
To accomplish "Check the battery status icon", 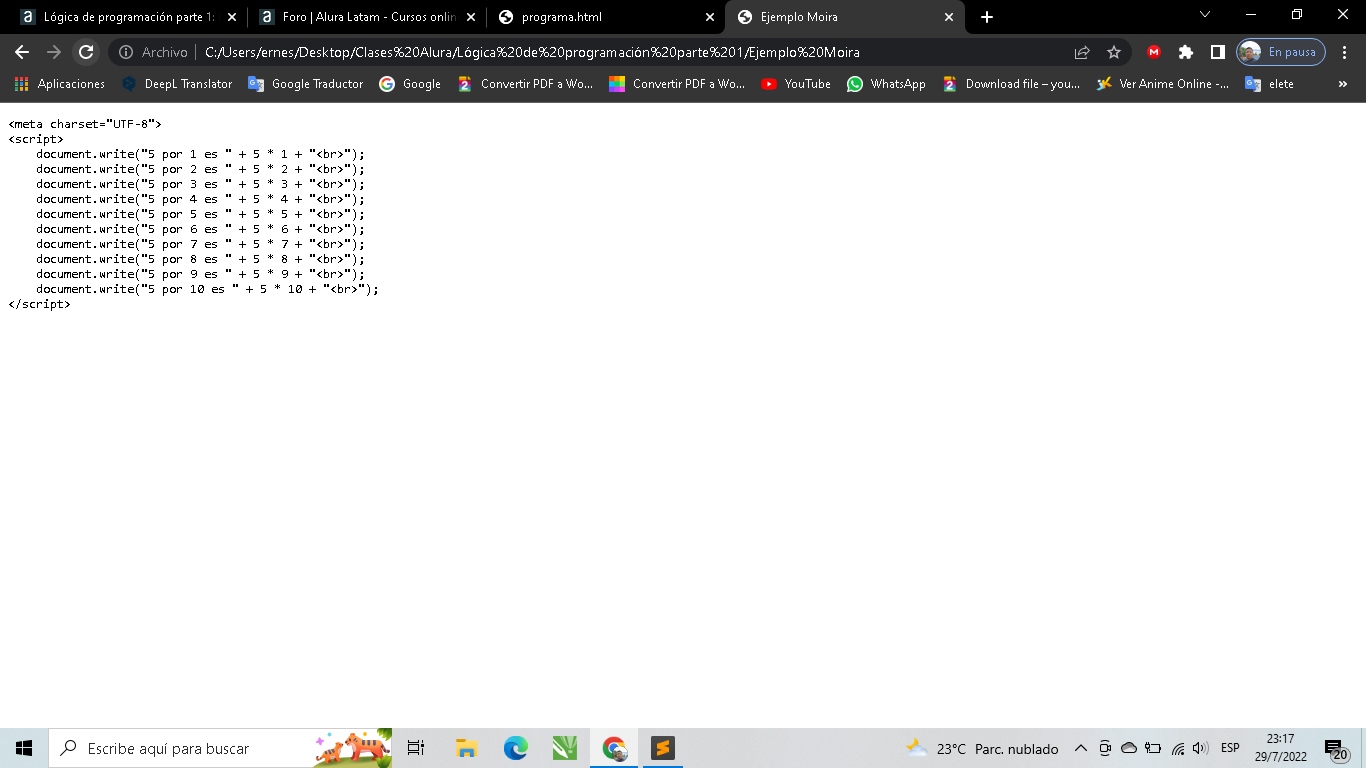I will click(x=1153, y=748).
